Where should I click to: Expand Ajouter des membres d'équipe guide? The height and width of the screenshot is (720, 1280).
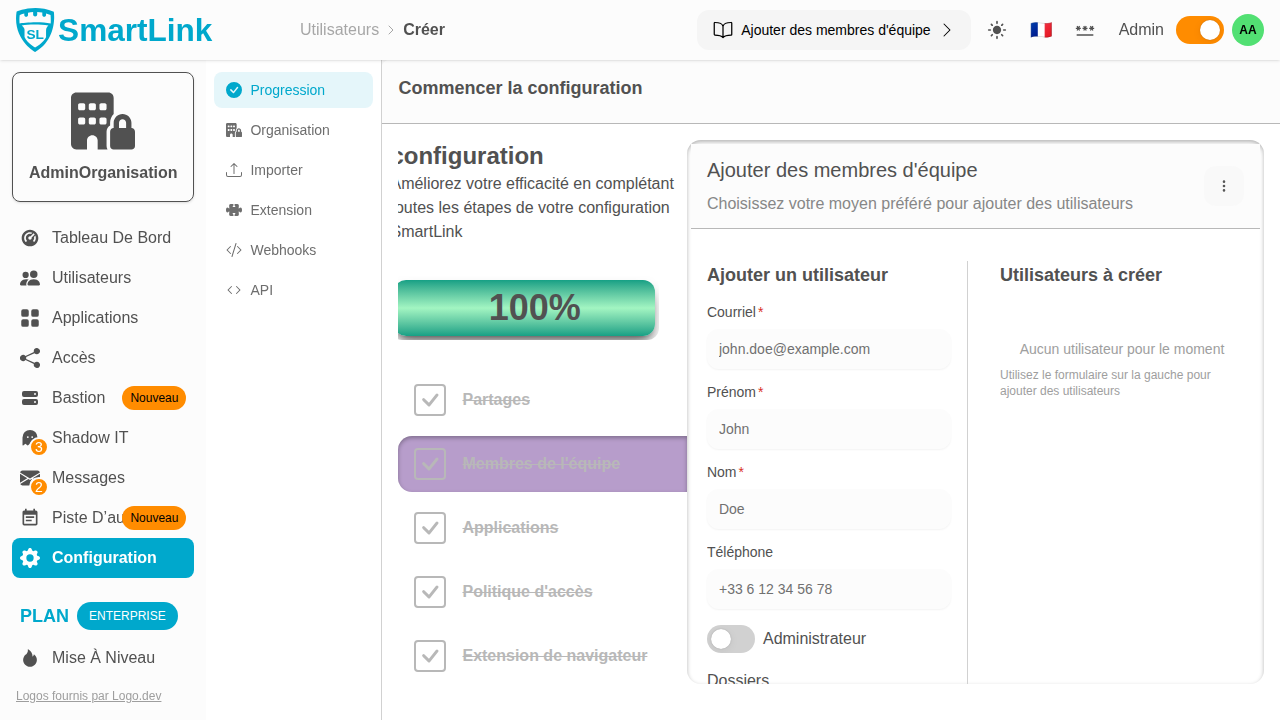pos(833,30)
